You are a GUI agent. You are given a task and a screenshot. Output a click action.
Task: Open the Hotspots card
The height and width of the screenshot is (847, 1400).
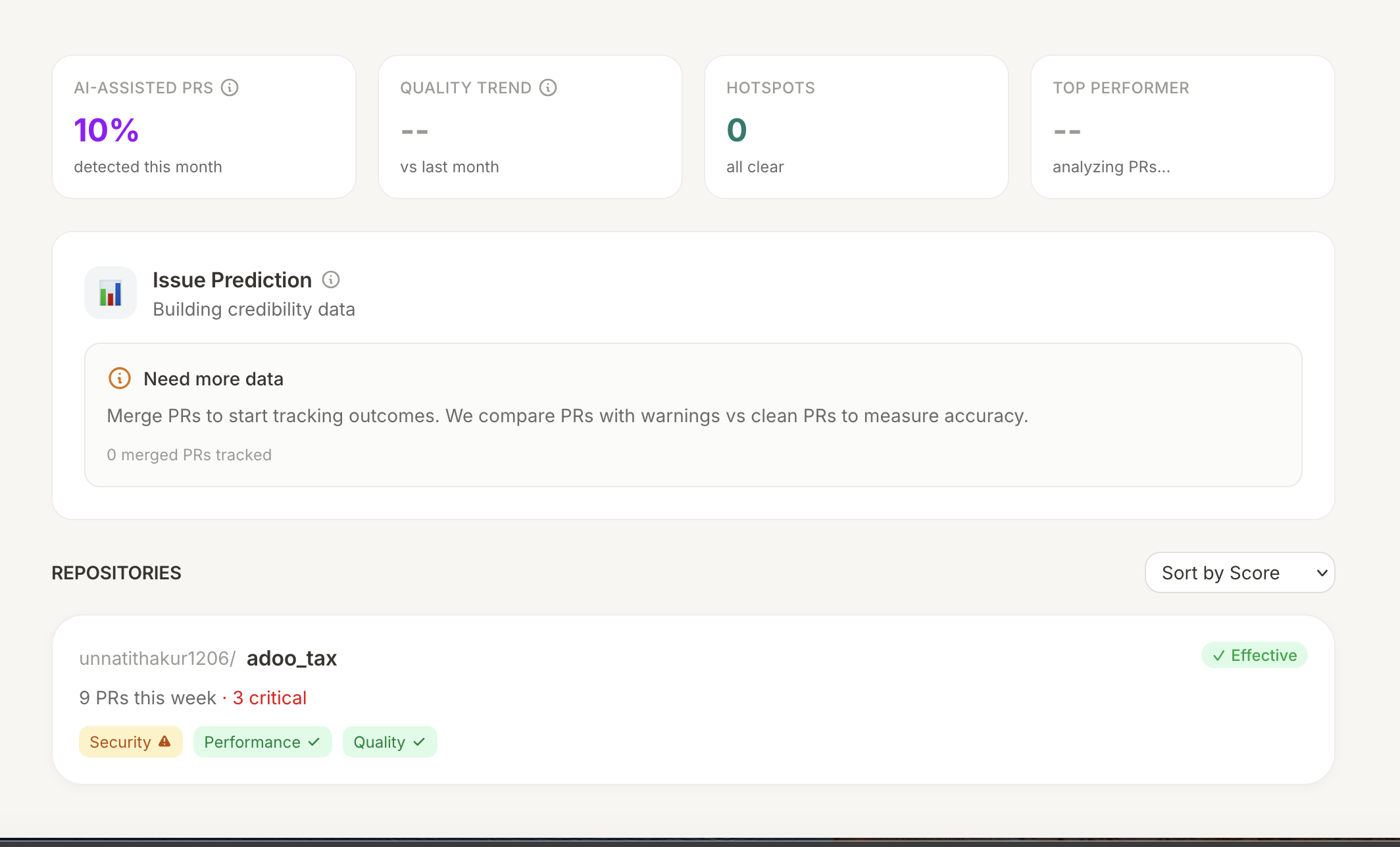point(855,126)
